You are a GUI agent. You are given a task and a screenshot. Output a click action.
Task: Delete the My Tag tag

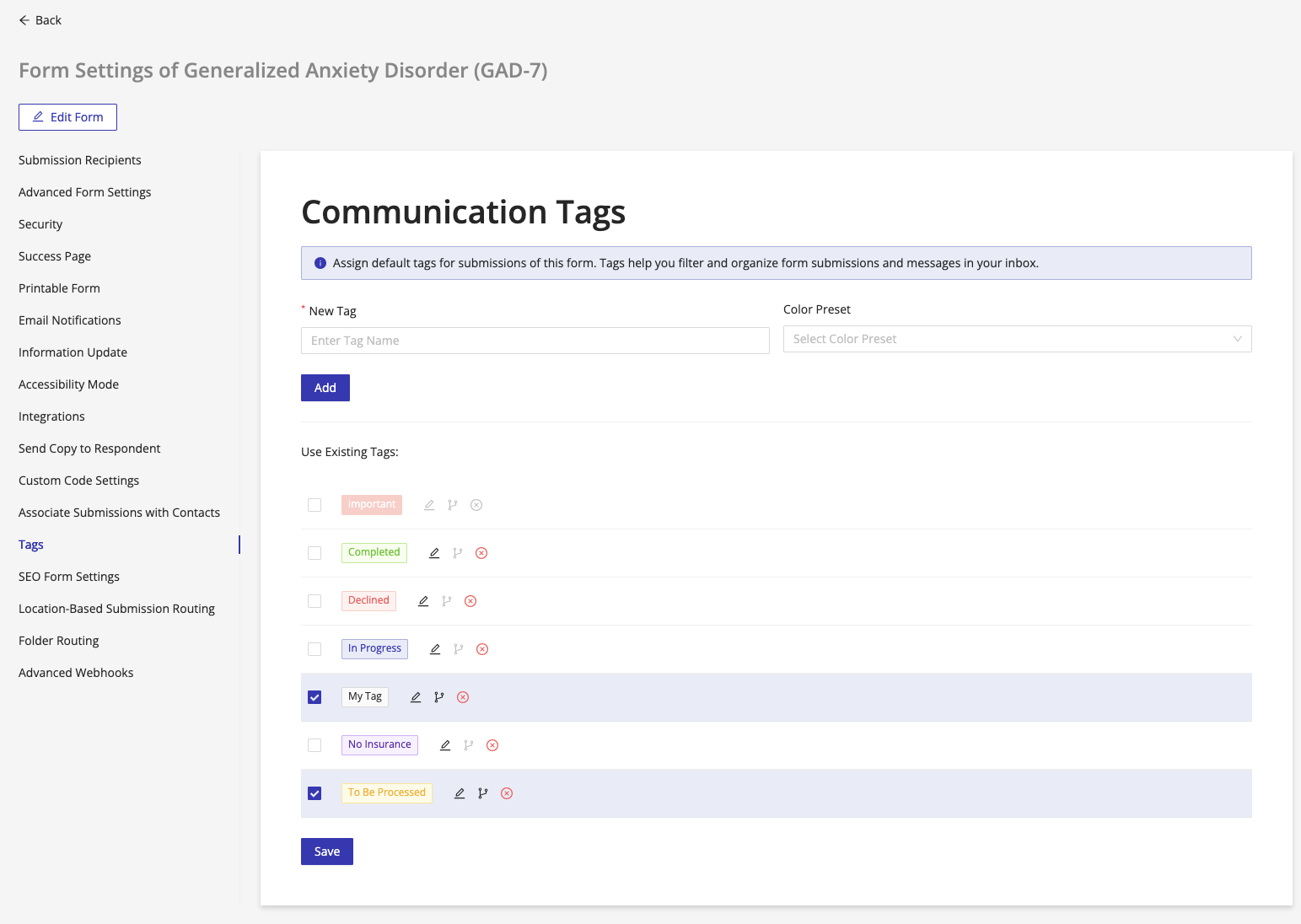(x=463, y=697)
